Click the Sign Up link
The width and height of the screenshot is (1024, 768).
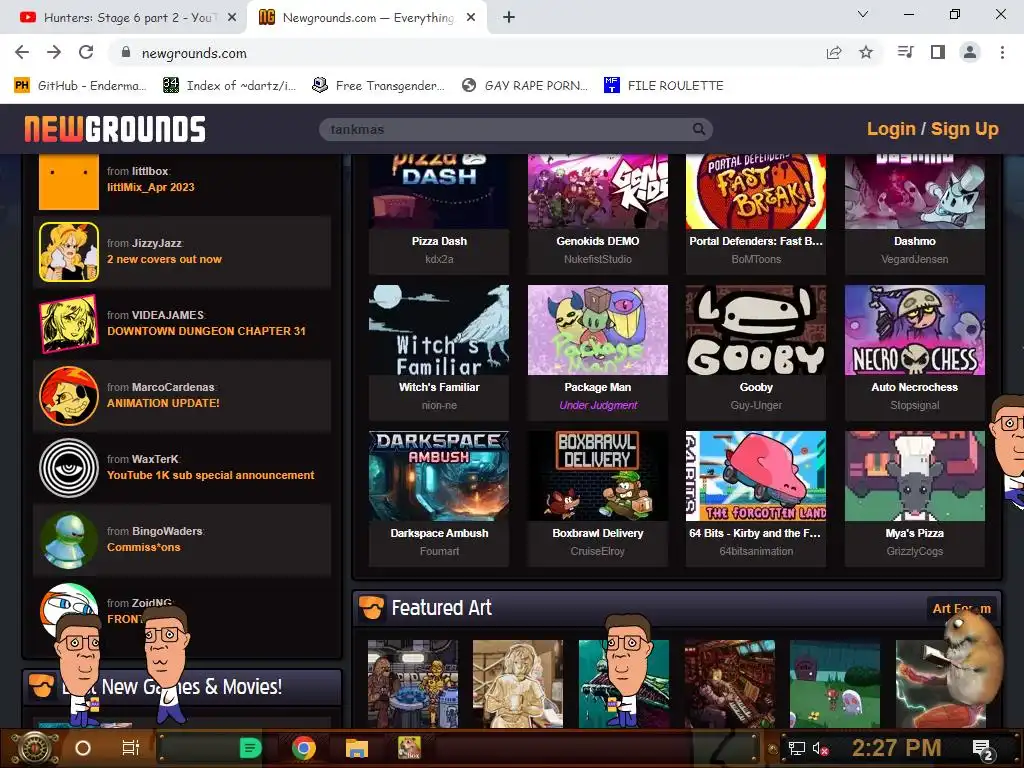pos(965,129)
